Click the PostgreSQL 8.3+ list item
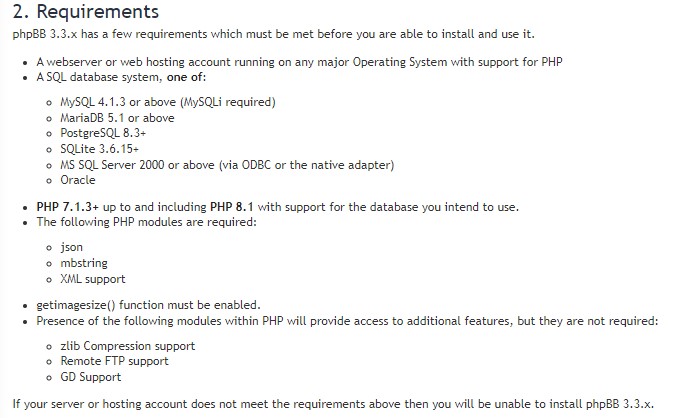This screenshot has height=418, width=678. point(103,133)
